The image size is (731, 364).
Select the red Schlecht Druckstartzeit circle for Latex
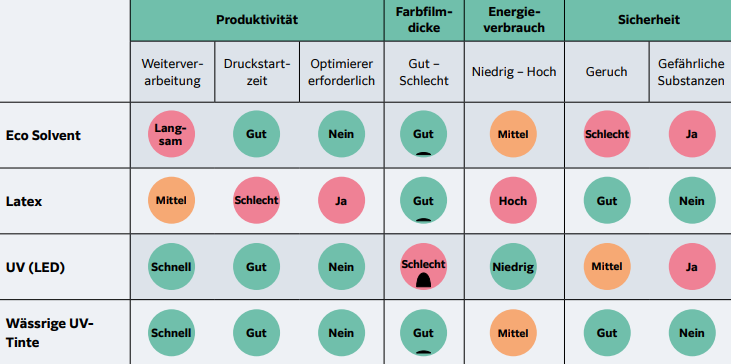[256, 200]
